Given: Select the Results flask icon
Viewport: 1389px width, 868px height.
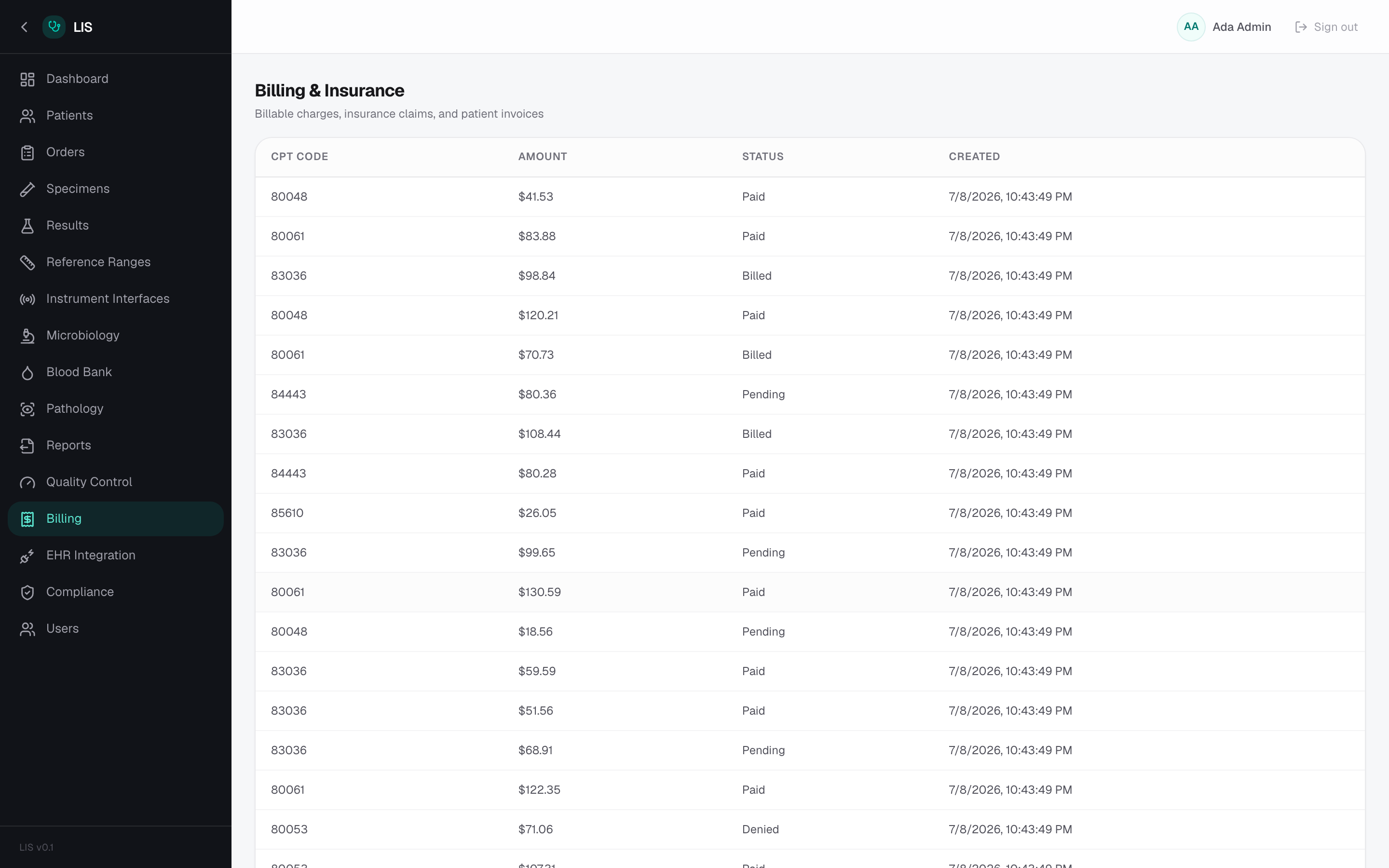Looking at the screenshot, I should [x=27, y=226].
